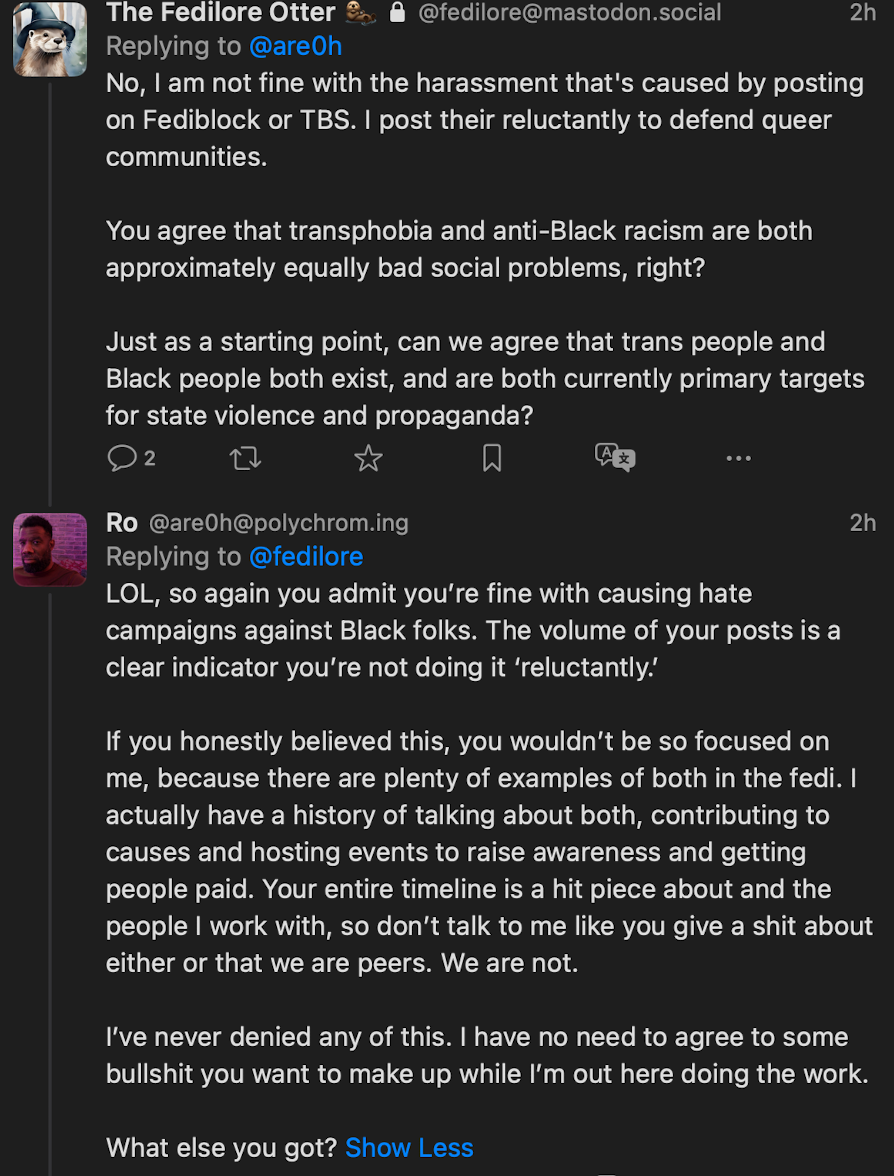Open the @fedilore@mastodon.social handle
This screenshot has height=1176, width=894.
[x=569, y=13]
